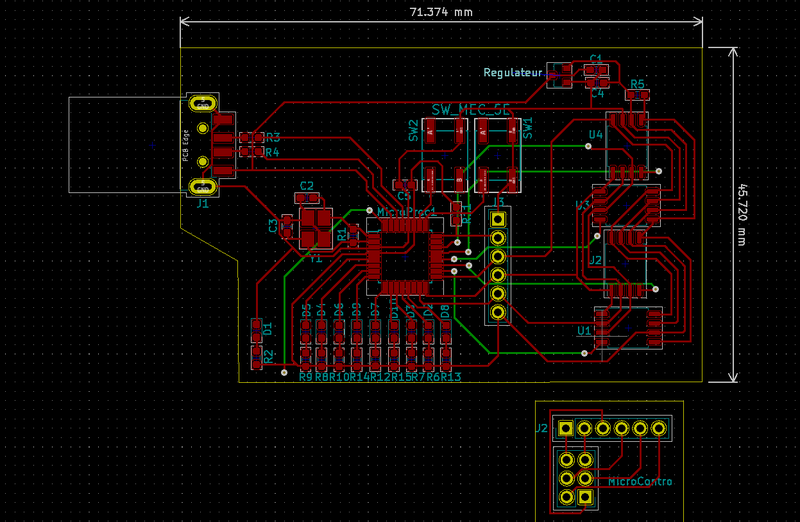
Task: Select resistor R4 near the USB connector
Action: 251,152
